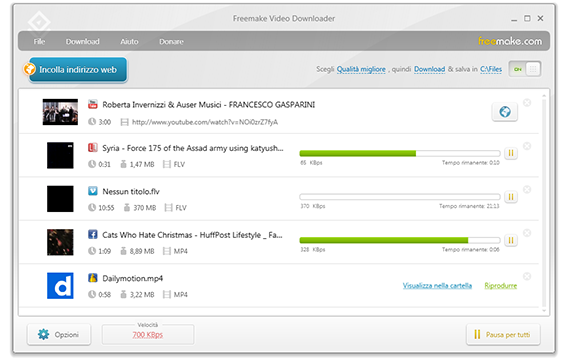Choose Qualità migliore quality link

[x=361, y=69]
